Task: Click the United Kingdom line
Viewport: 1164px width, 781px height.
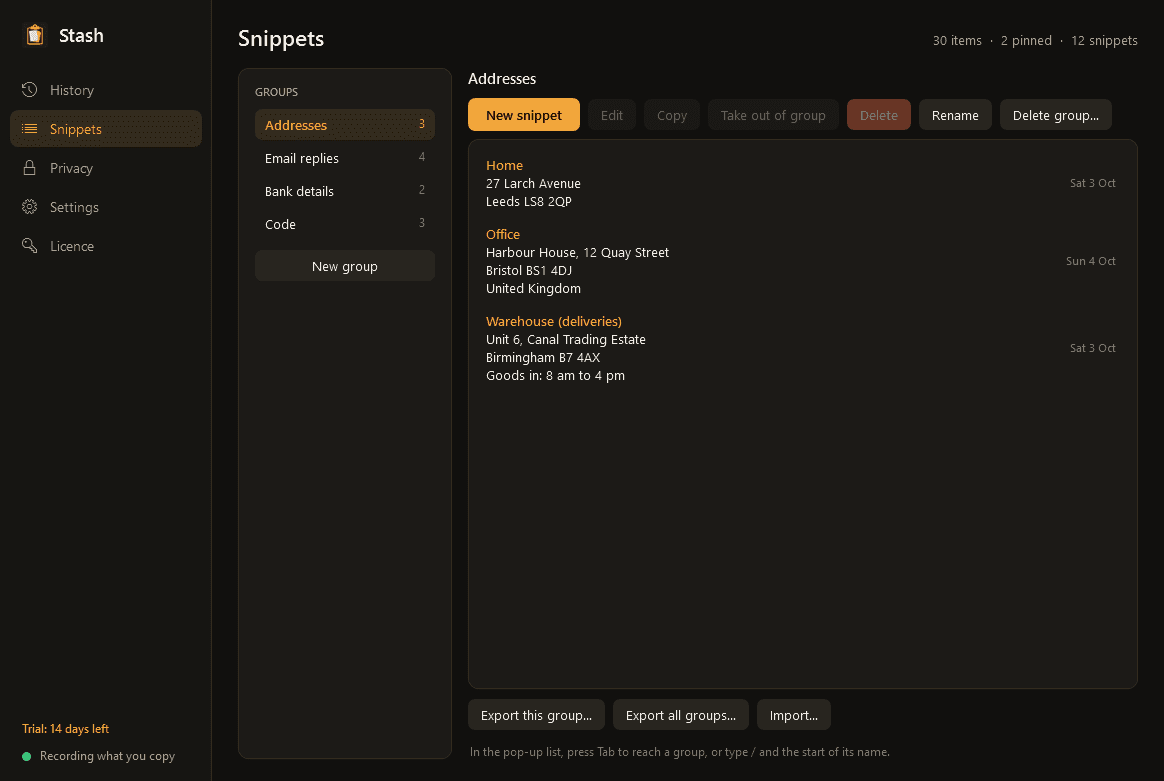Action: point(533,289)
